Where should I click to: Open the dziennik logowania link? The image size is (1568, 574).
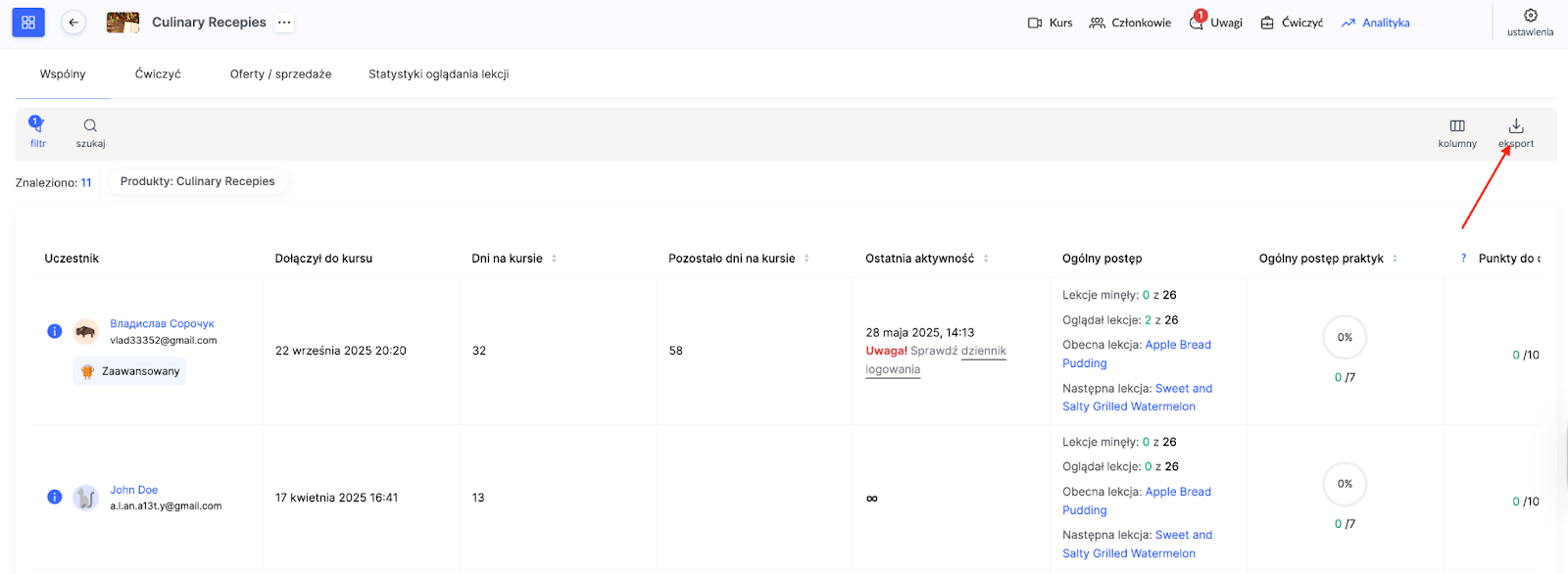[x=983, y=351]
